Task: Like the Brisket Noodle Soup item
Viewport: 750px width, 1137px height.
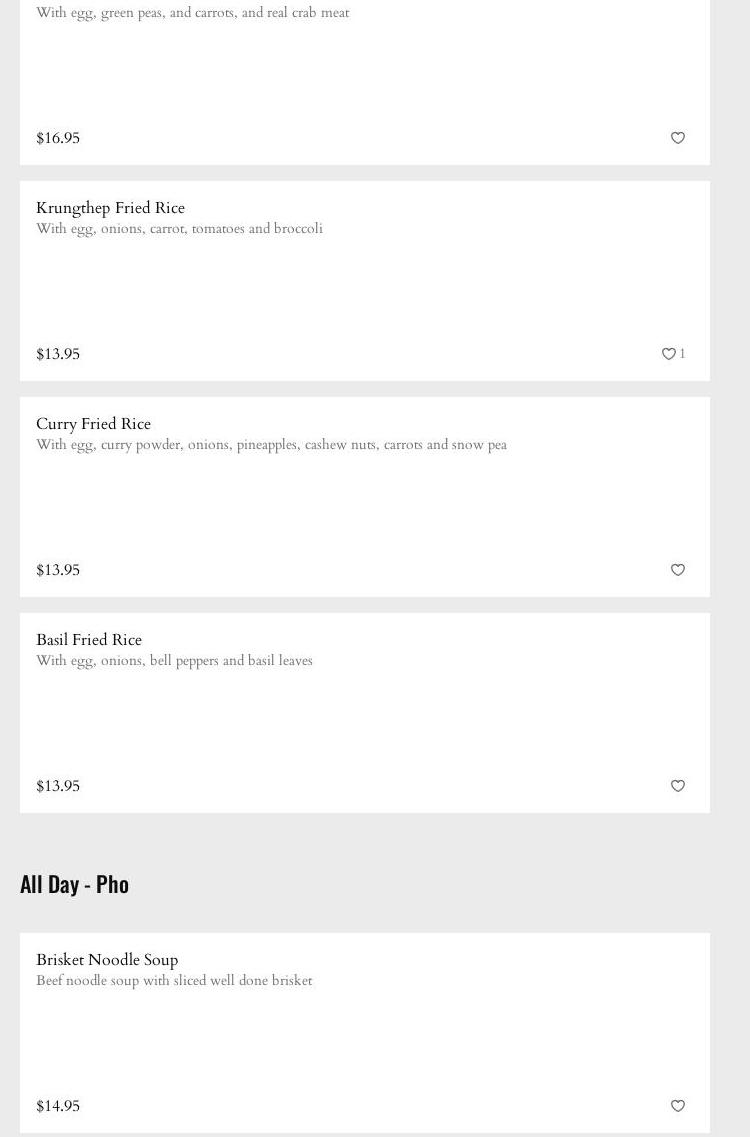Action: (677, 1106)
